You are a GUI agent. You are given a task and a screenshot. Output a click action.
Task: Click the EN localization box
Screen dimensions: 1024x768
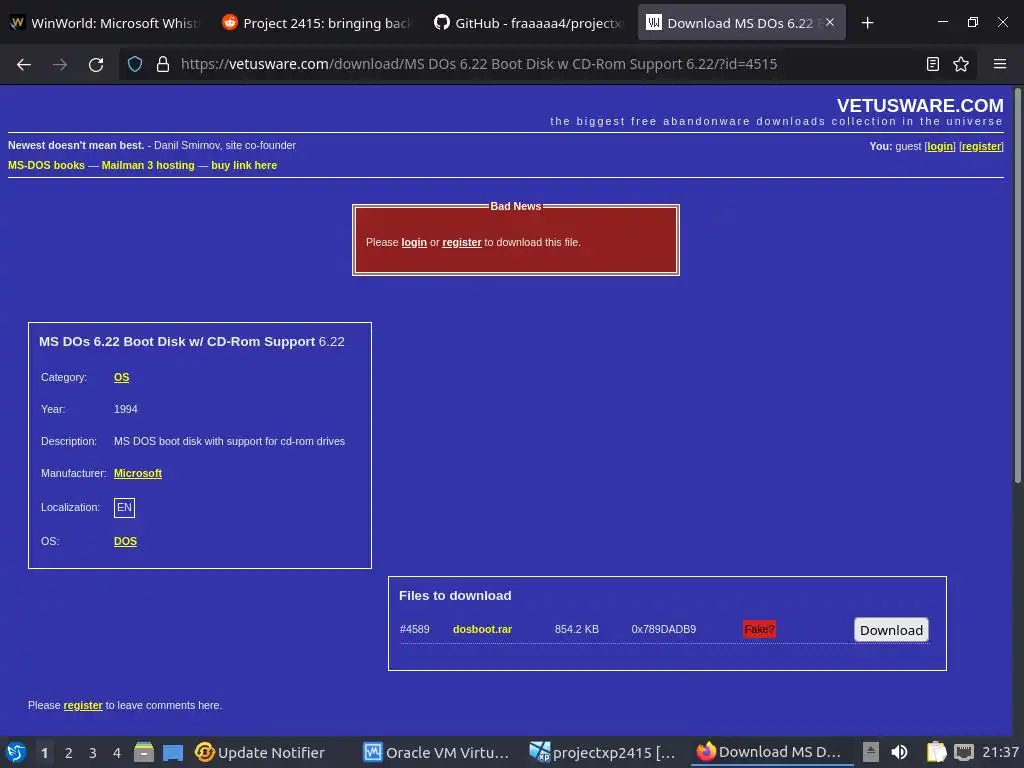[x=124, y=507]
